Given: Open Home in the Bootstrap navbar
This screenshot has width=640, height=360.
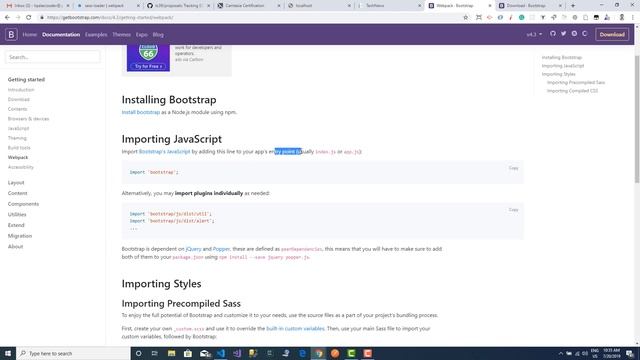Looking at the screenshot, I should point(29,35).
